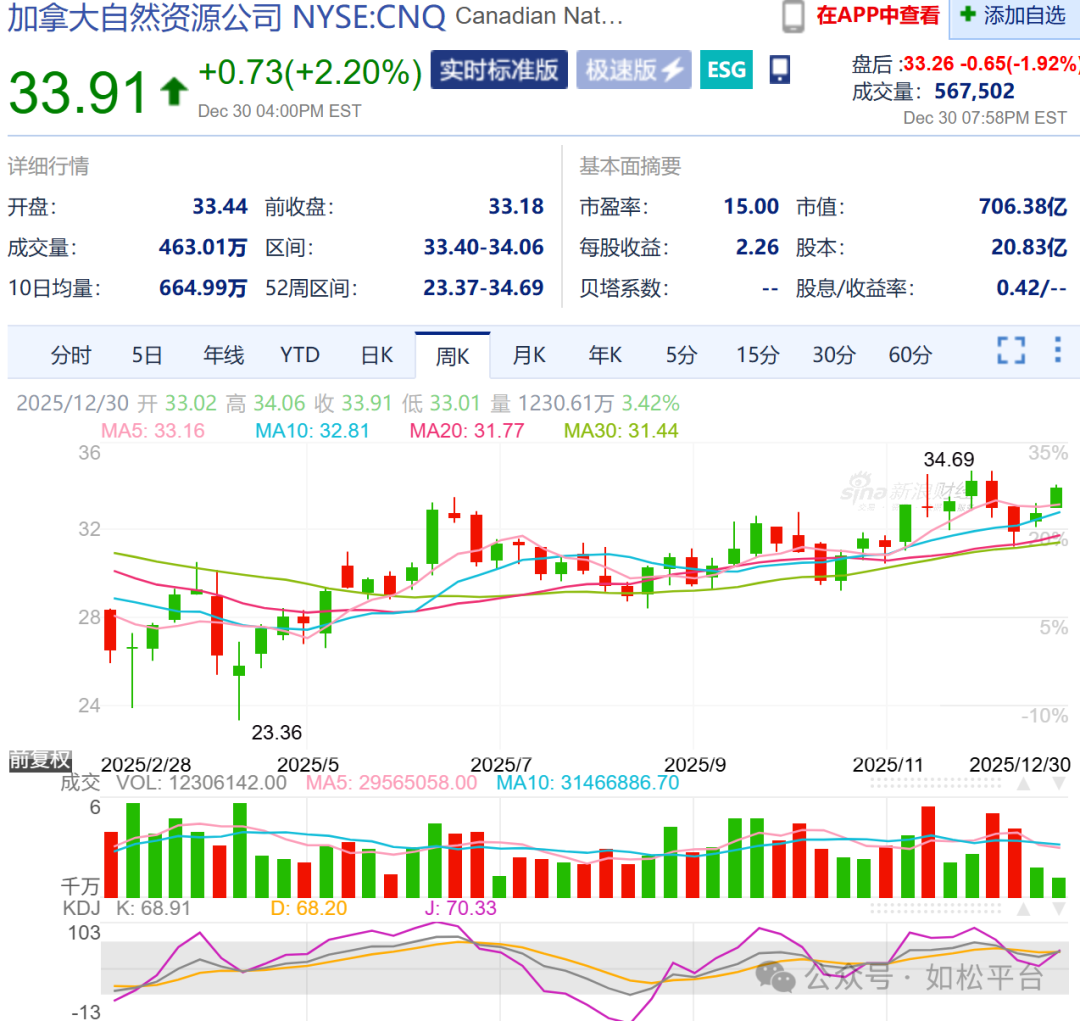Switch to 极速版 fast mode

point(634,70)
